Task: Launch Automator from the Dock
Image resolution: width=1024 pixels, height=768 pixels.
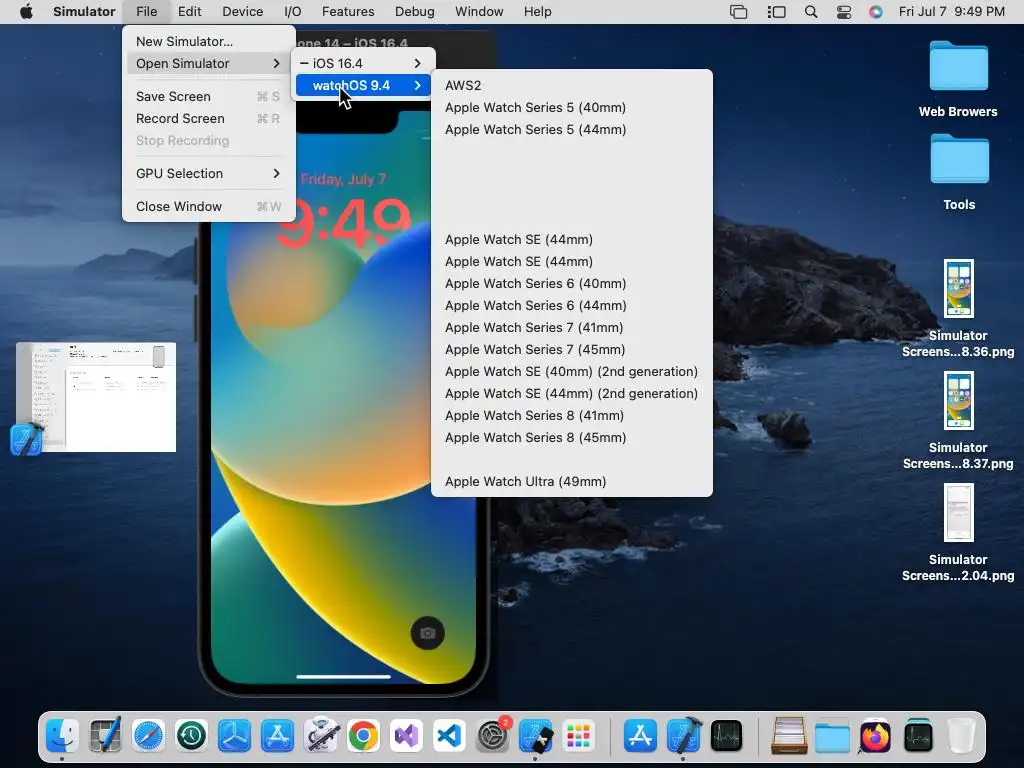Action: pos(321,736)
